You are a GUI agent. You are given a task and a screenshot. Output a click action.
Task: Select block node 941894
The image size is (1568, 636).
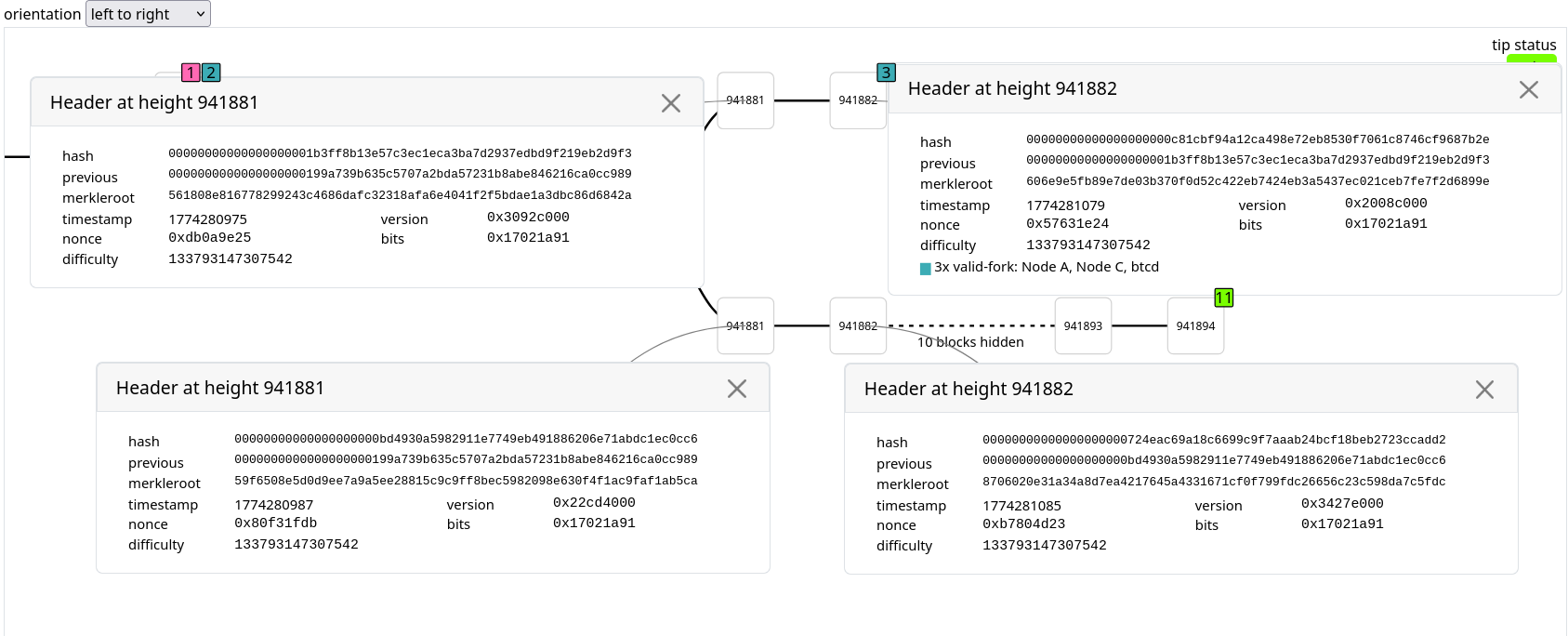1195,326
